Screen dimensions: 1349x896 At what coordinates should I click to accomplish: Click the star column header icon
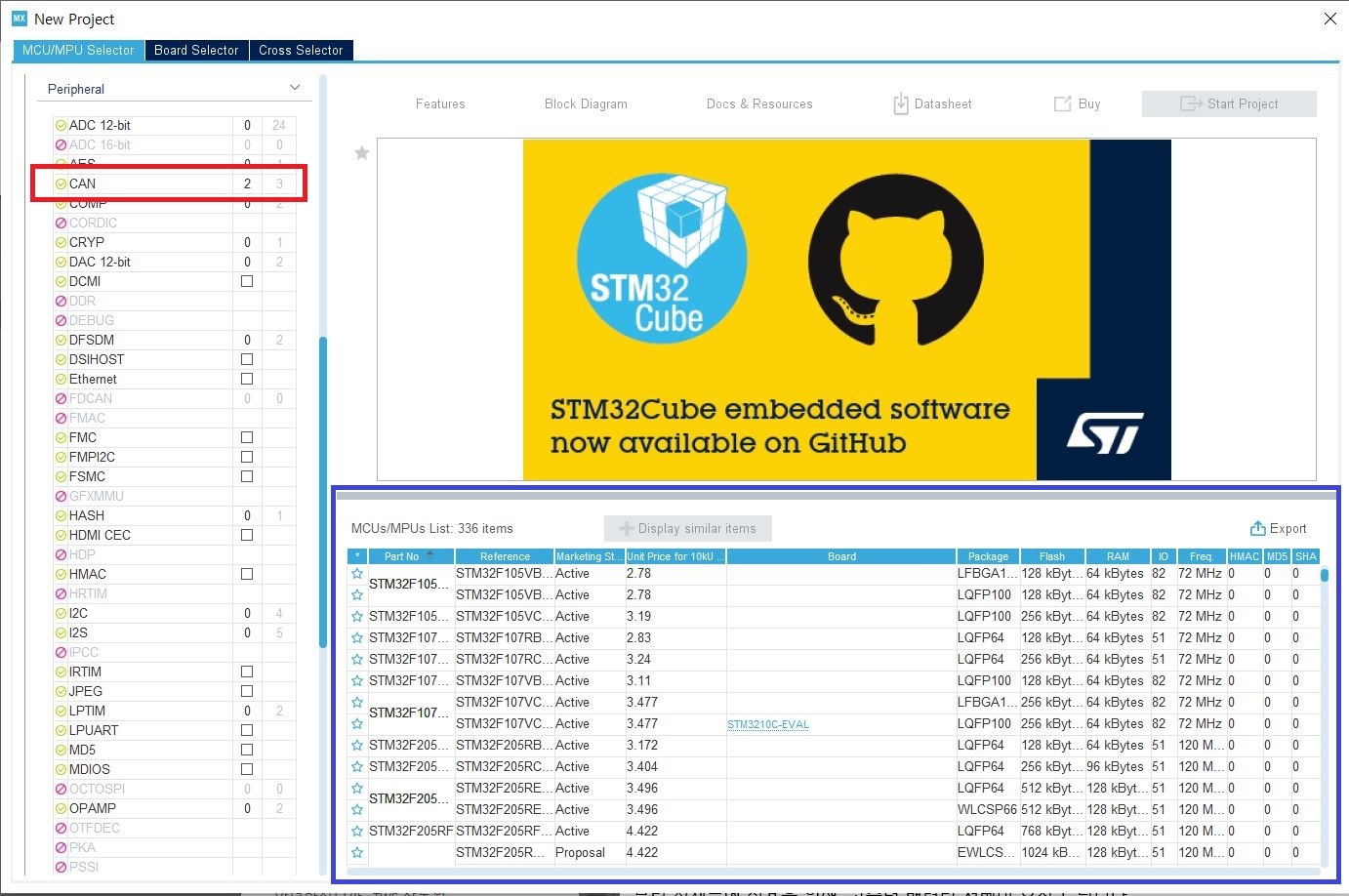pyautogui.click(x=357, y=556)
